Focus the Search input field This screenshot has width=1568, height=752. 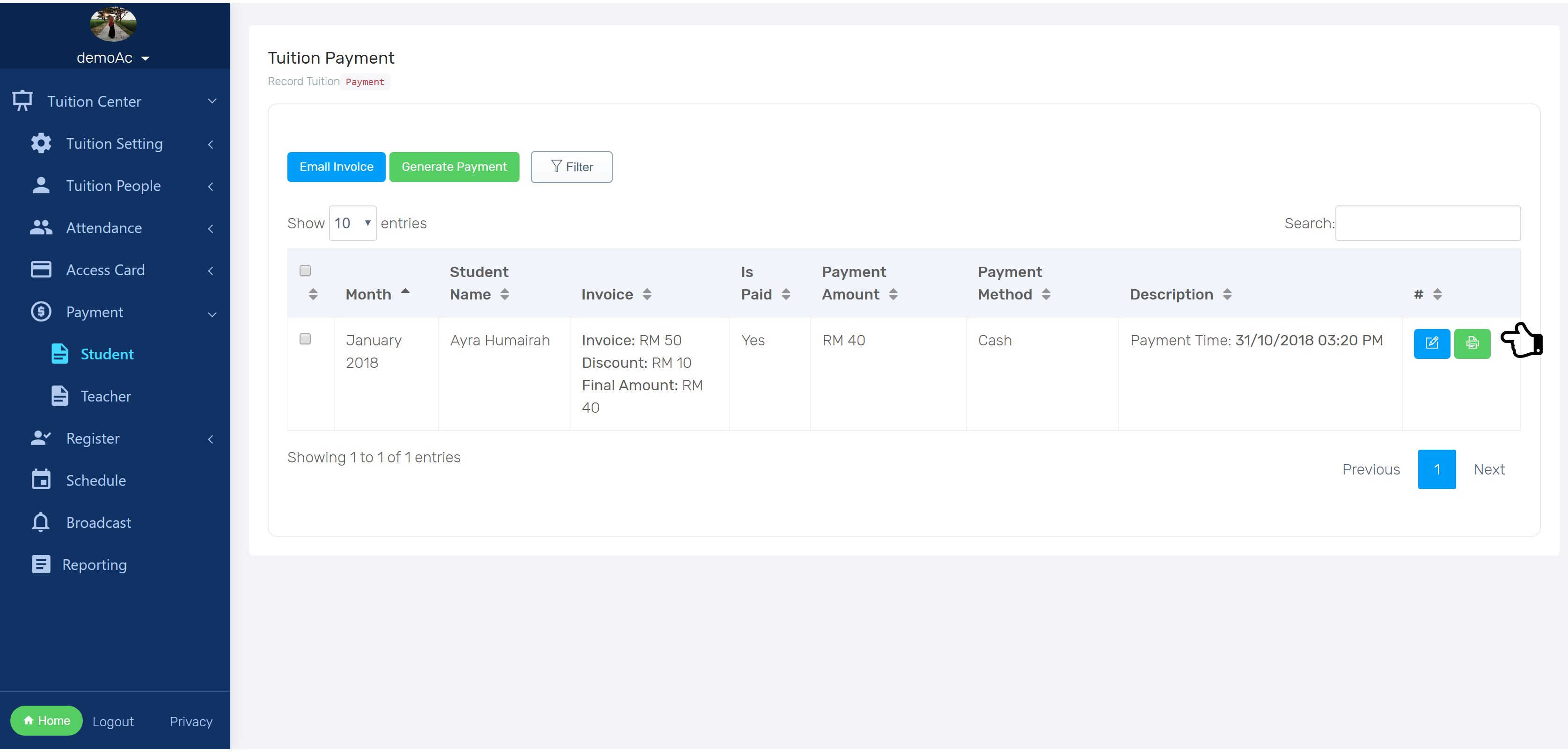coord(1428,223)
